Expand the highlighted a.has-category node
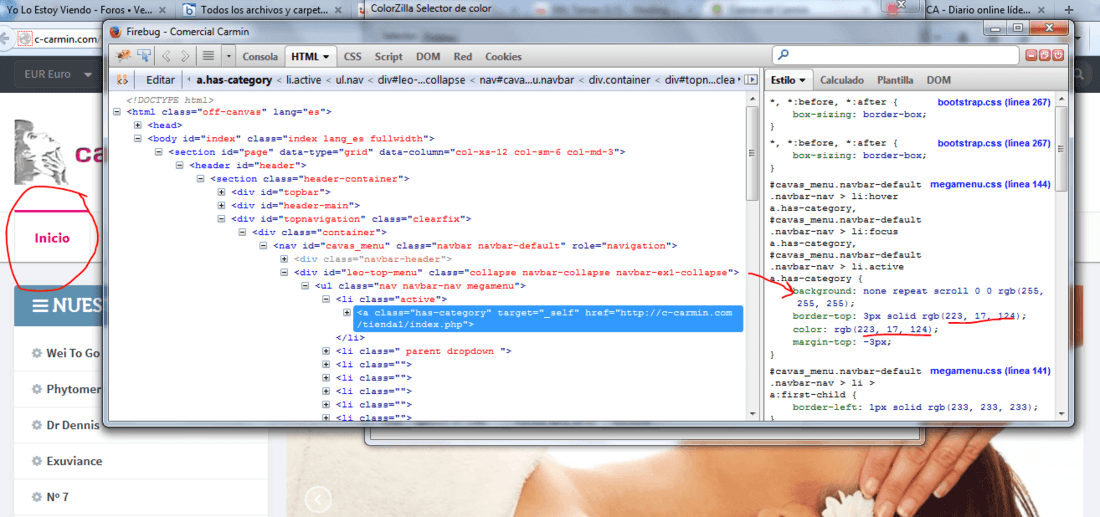Viewport: 1100px width, 517px height. 347,312
